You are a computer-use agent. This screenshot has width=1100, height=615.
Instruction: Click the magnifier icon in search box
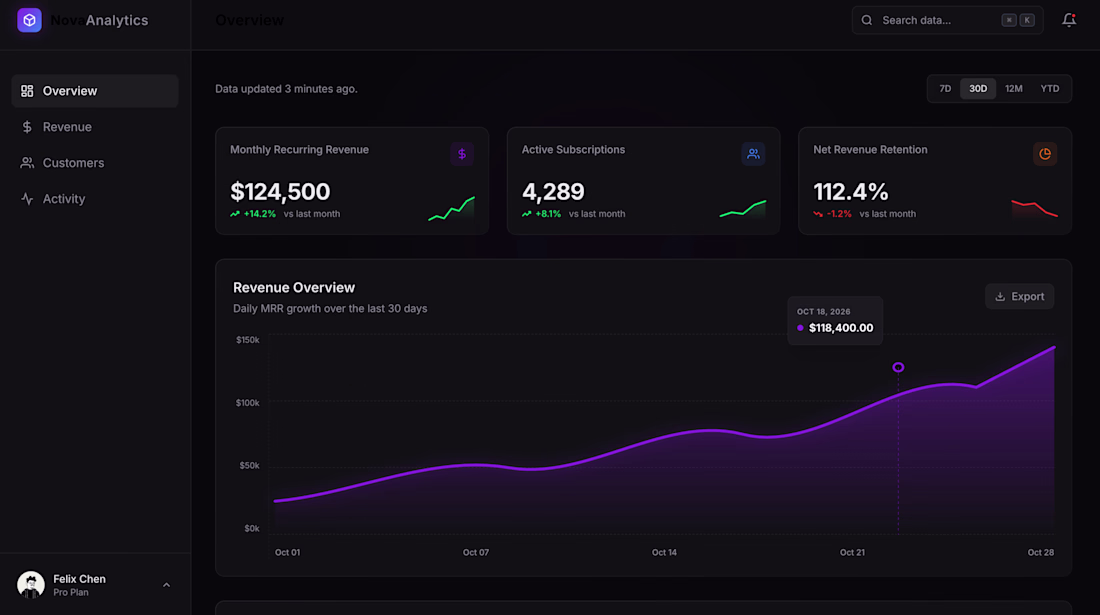[x=867, y=20]
